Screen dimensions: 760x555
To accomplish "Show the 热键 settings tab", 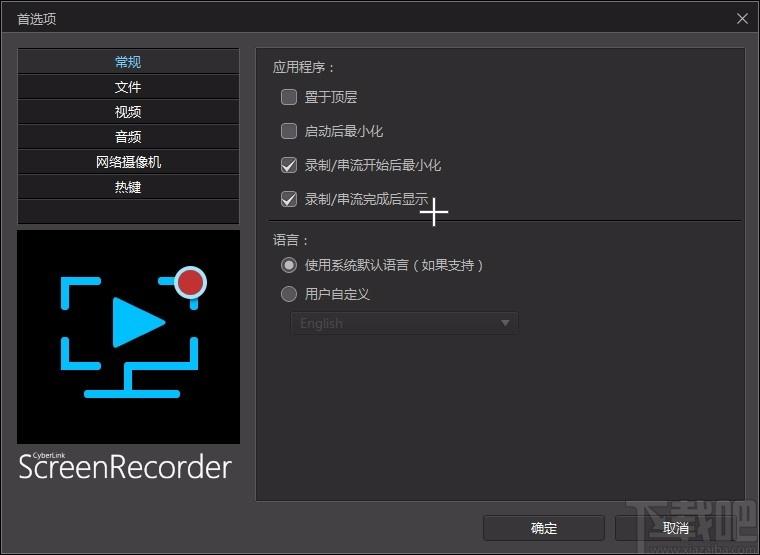I will [128, 187].
